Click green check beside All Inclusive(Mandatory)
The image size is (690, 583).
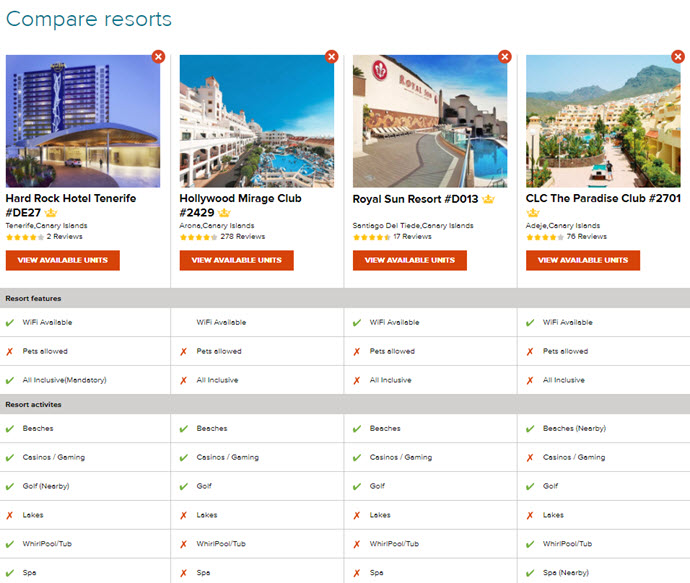click(10, 380)
